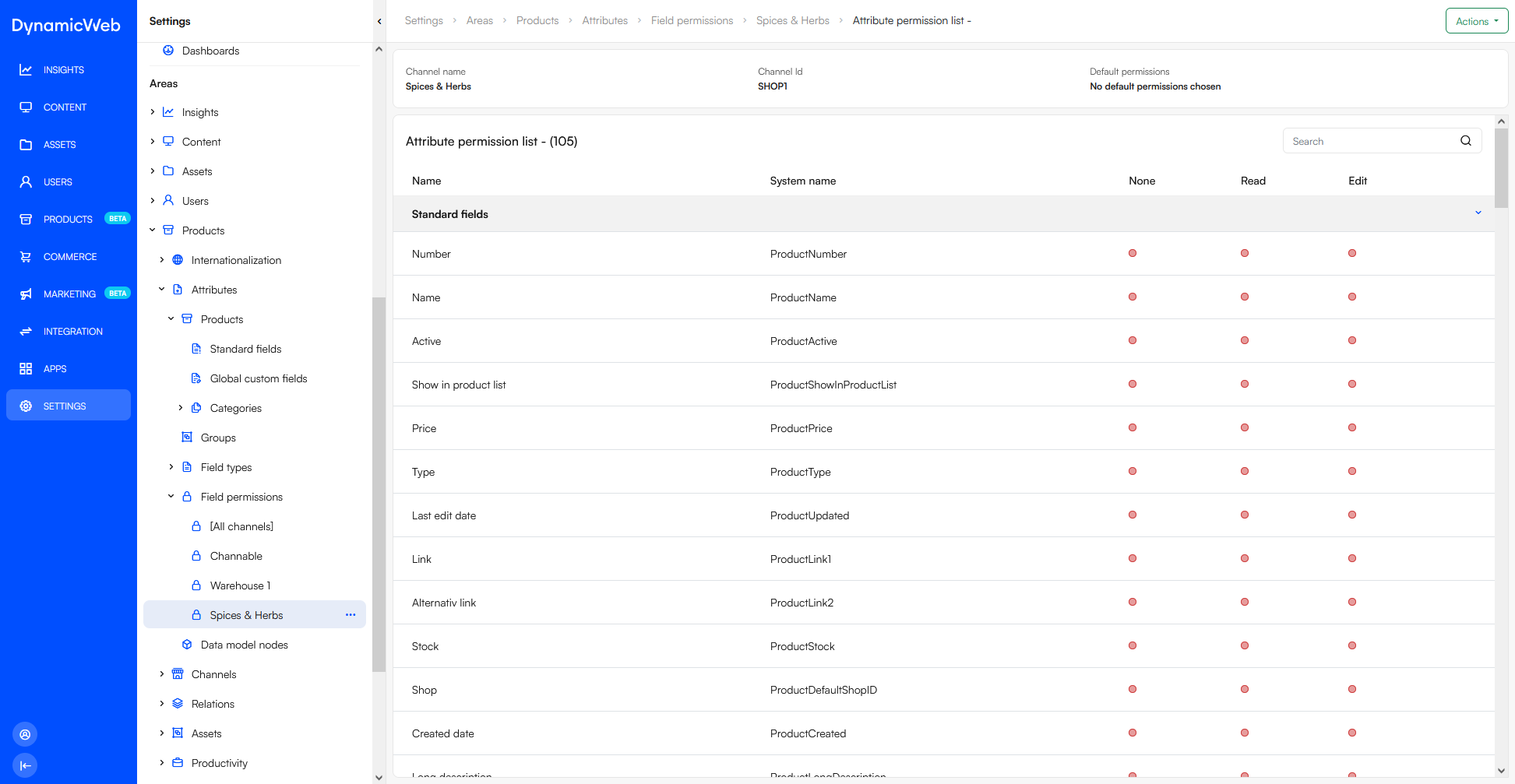1515x784 pixels.
Task: Go to Areas breadcrumb
Action: coord(480,21)
